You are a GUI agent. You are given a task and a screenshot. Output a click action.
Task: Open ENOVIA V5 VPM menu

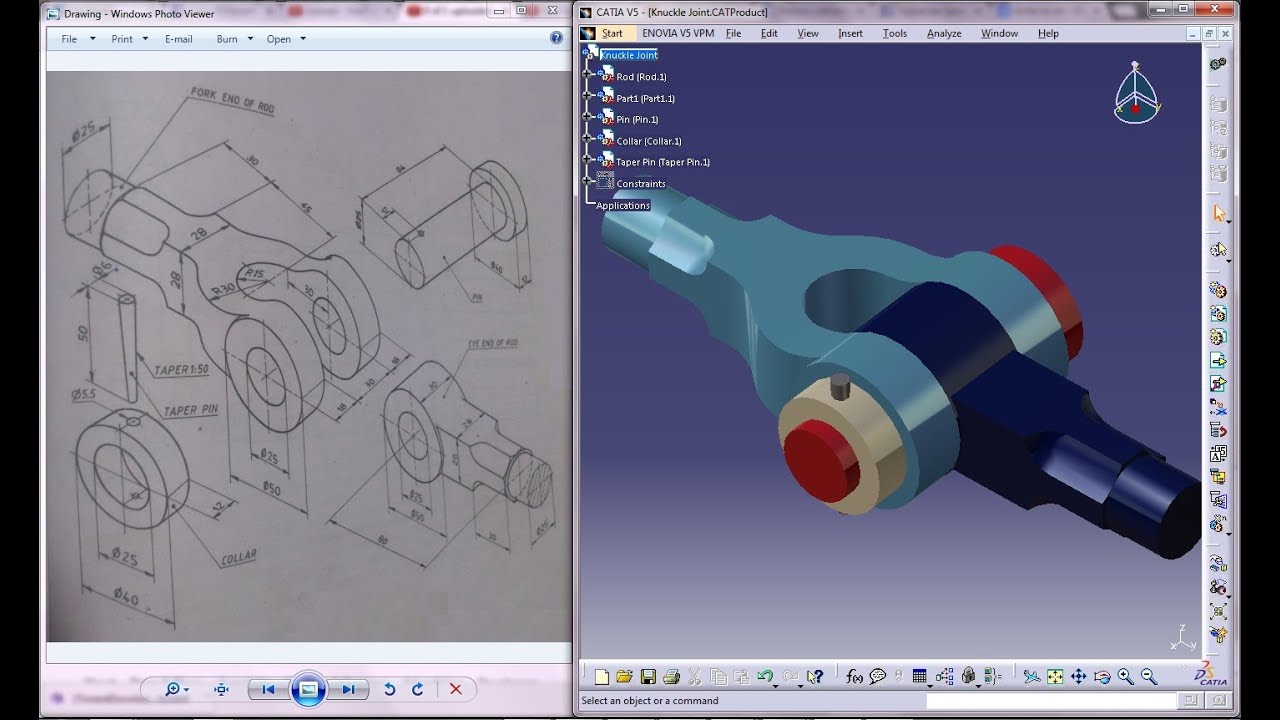click(678, 33)
